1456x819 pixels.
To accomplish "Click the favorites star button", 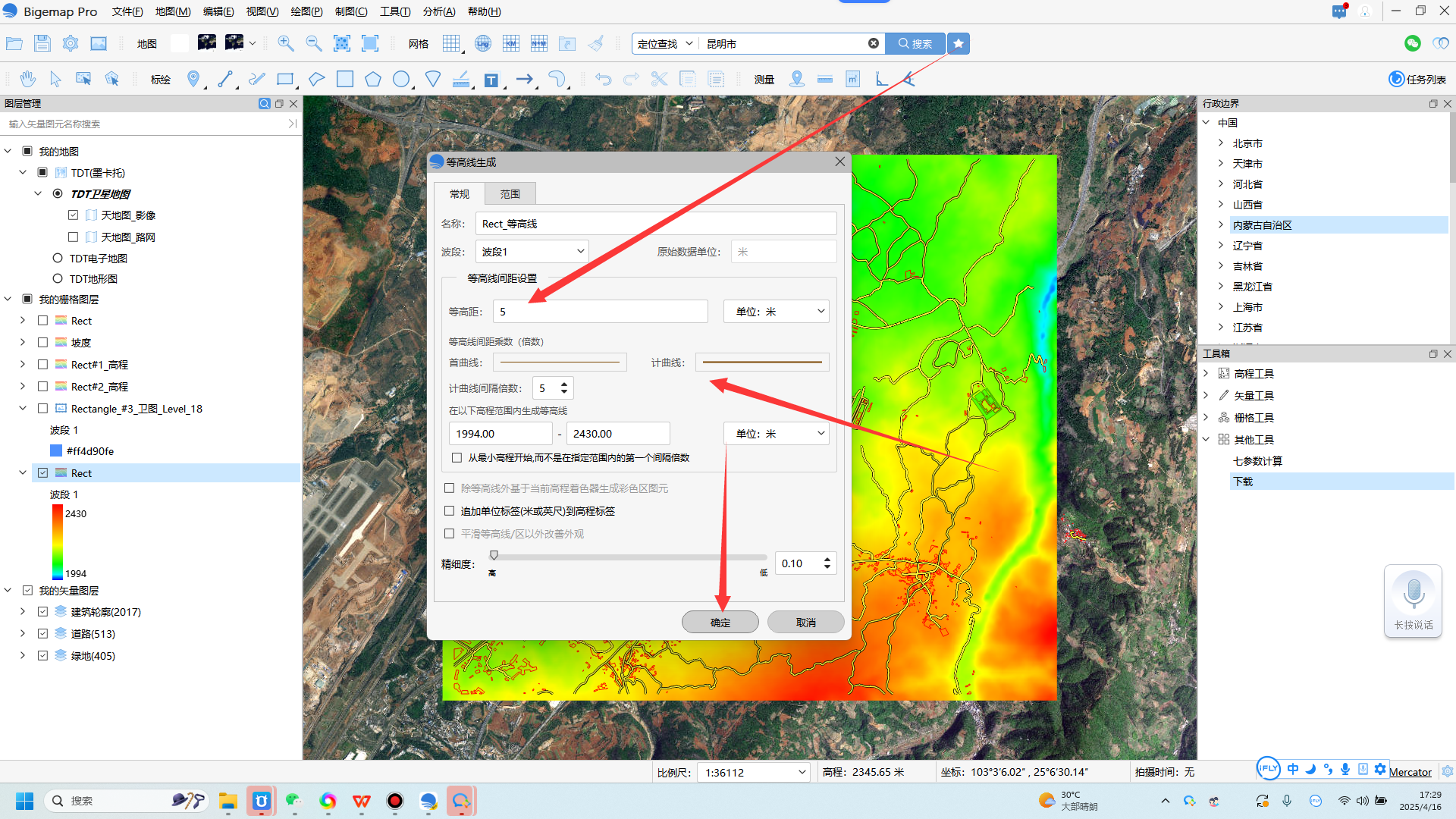I will [959, 43].
